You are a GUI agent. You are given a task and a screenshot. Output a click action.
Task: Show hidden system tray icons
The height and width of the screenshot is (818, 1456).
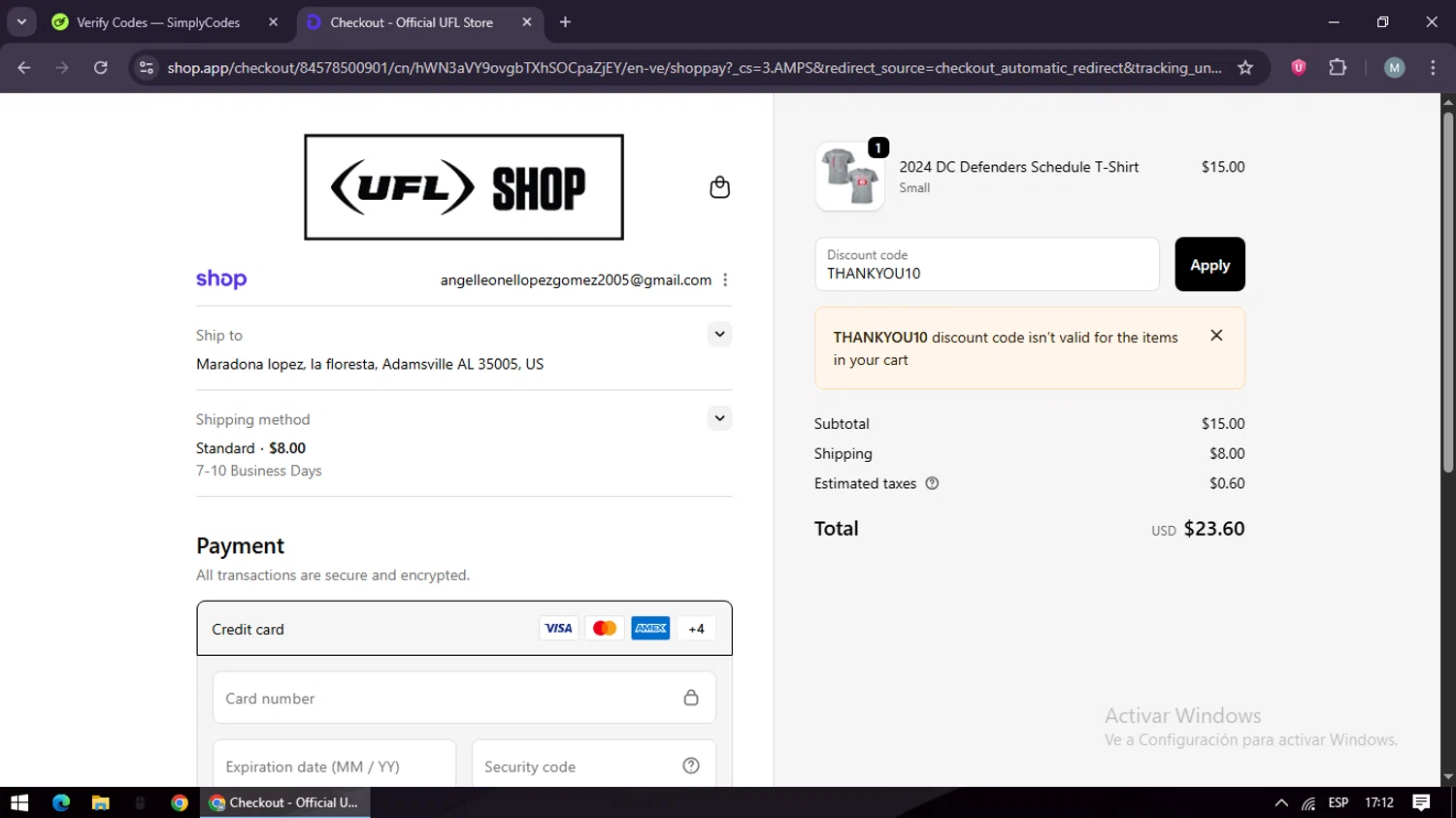(1281, 802)
